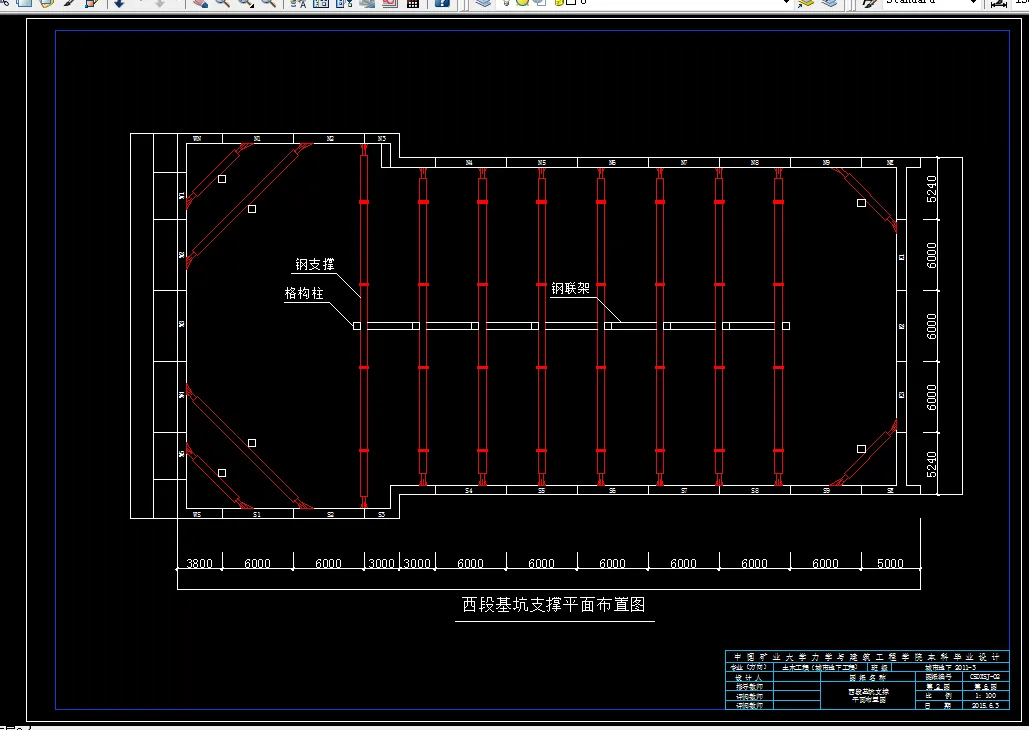This screenshot has width=1029, height=730.
Task: Open the Zoom Window flyout icon
Action: click(x=246, y=3)
